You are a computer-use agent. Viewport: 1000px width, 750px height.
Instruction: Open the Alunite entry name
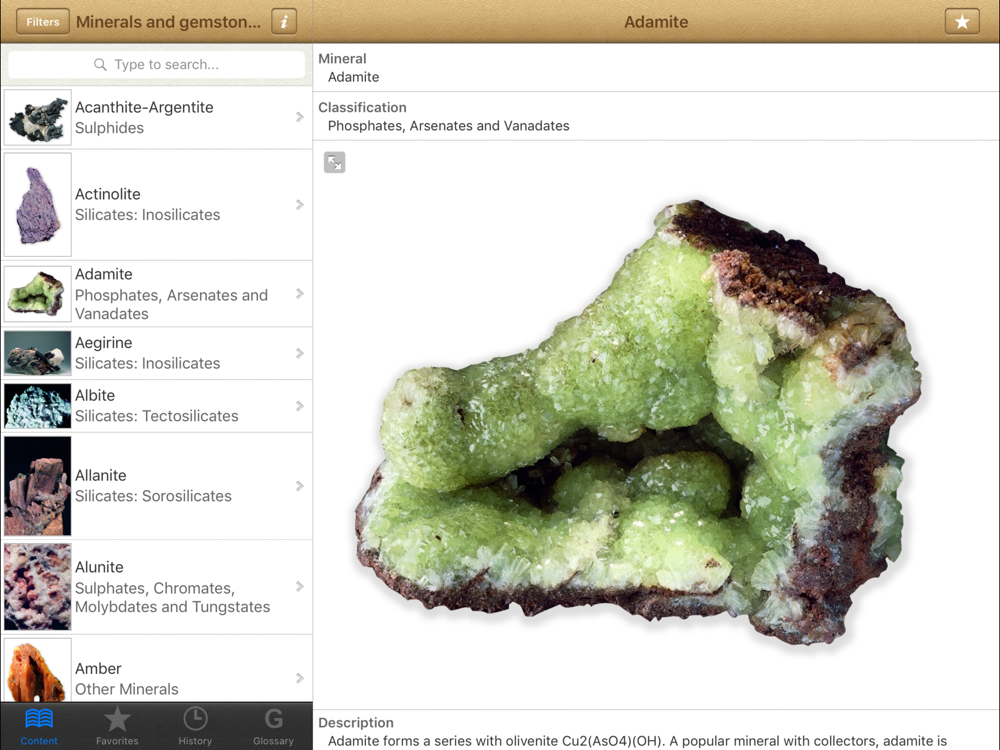99,567
